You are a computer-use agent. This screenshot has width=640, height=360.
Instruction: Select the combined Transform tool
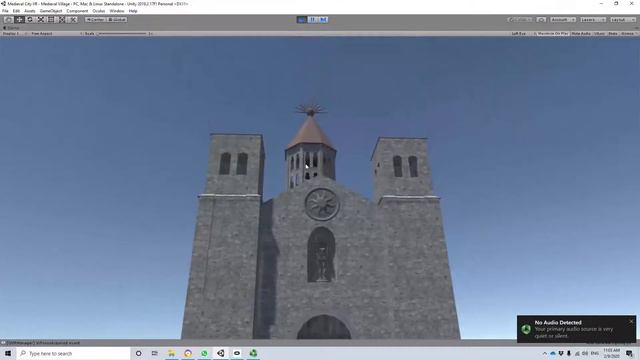62,20
